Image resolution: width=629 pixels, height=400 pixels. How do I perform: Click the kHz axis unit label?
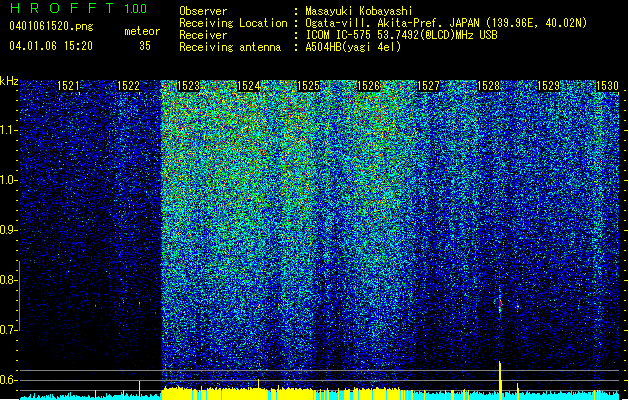9,81
